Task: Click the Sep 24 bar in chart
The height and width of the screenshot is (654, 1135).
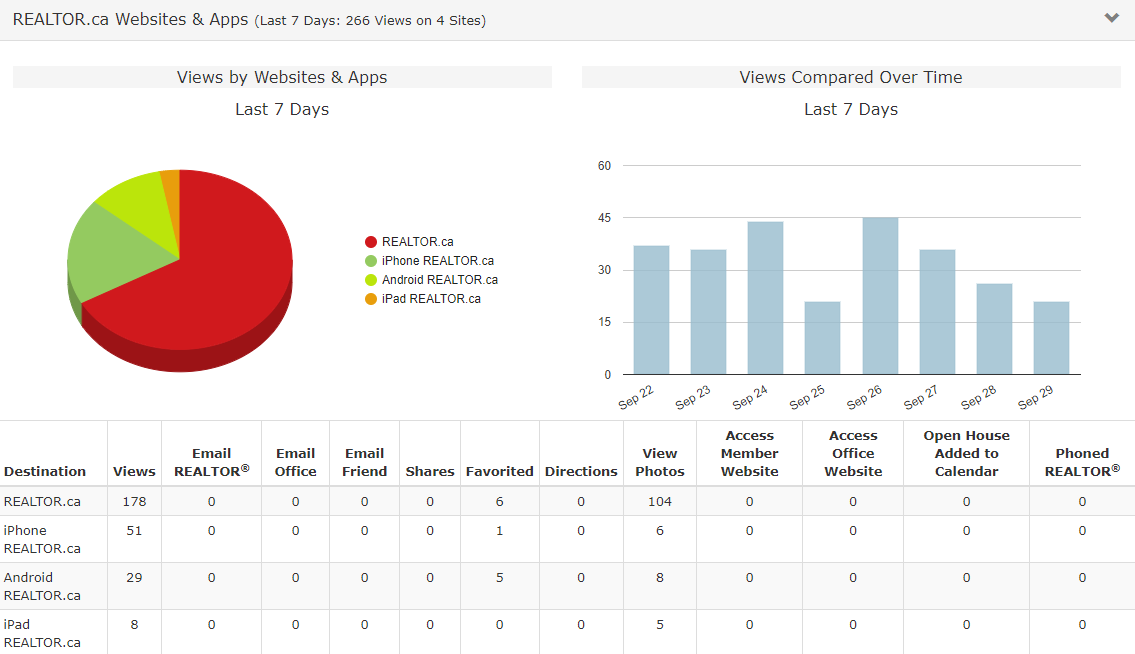Action: click(x=765, y=298)
